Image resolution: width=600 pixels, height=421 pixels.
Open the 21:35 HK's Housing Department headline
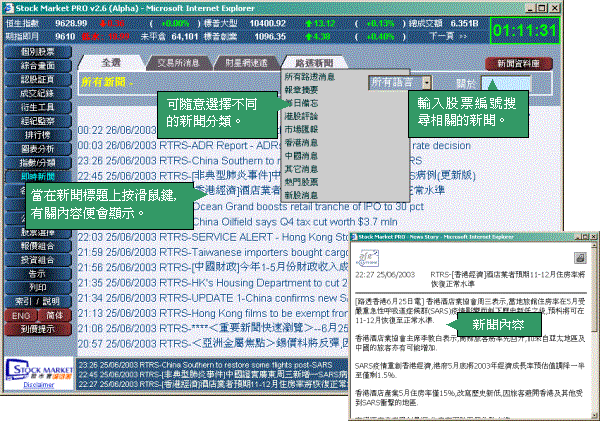tap(214, 283)
